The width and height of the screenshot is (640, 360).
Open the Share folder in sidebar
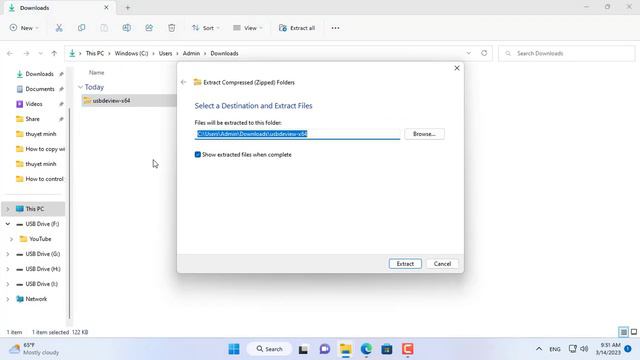tap(33, 119)
